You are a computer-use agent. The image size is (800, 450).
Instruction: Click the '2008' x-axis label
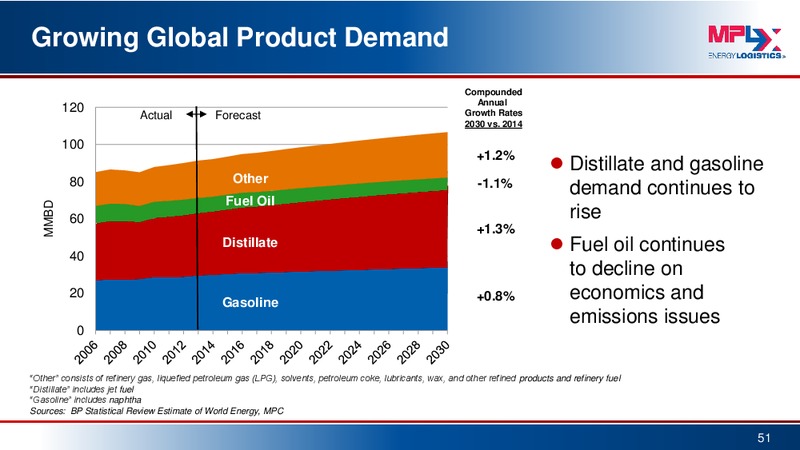coord(115,353)
